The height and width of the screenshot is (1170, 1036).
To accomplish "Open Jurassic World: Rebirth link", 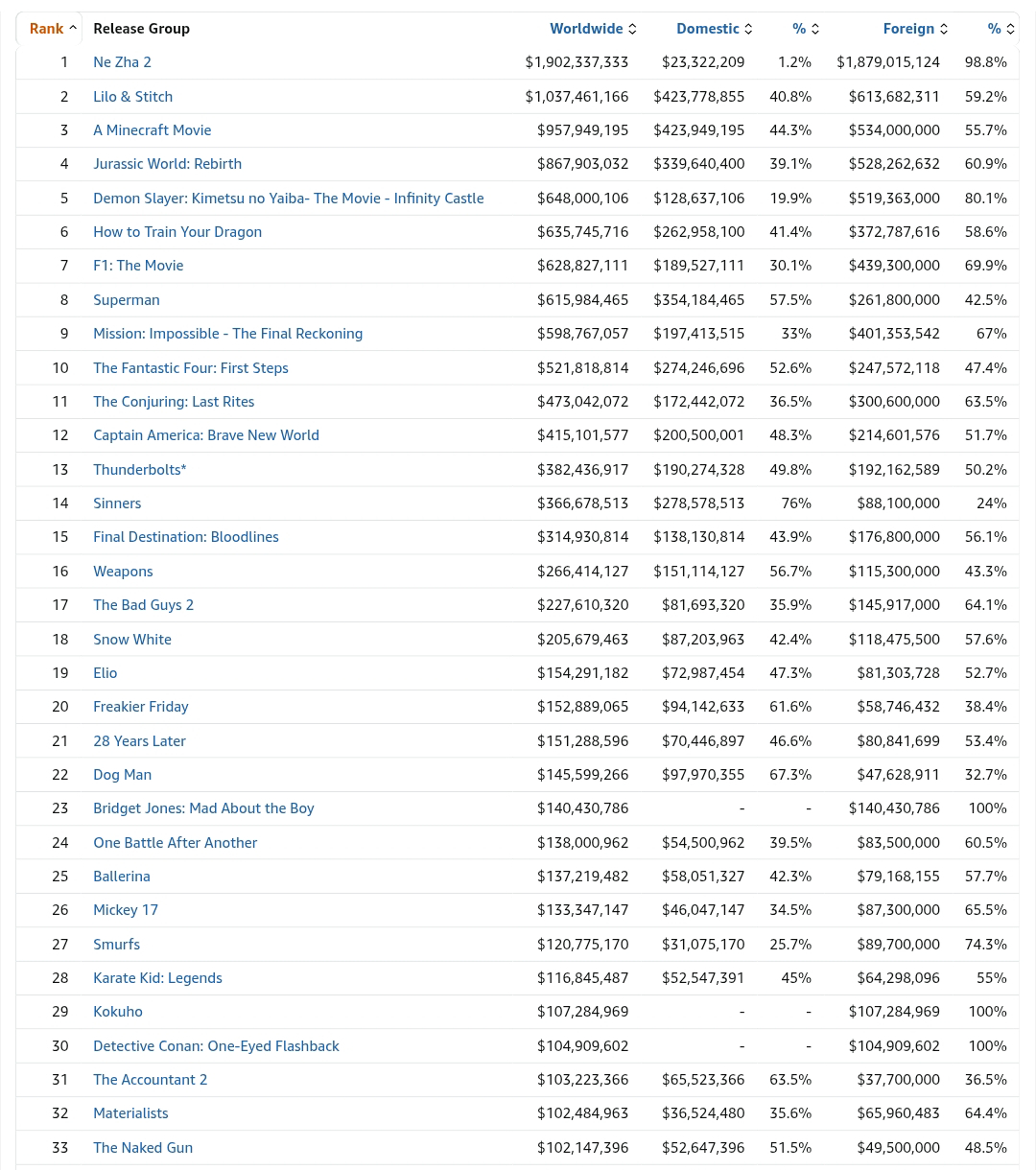I will coord(167,164).
